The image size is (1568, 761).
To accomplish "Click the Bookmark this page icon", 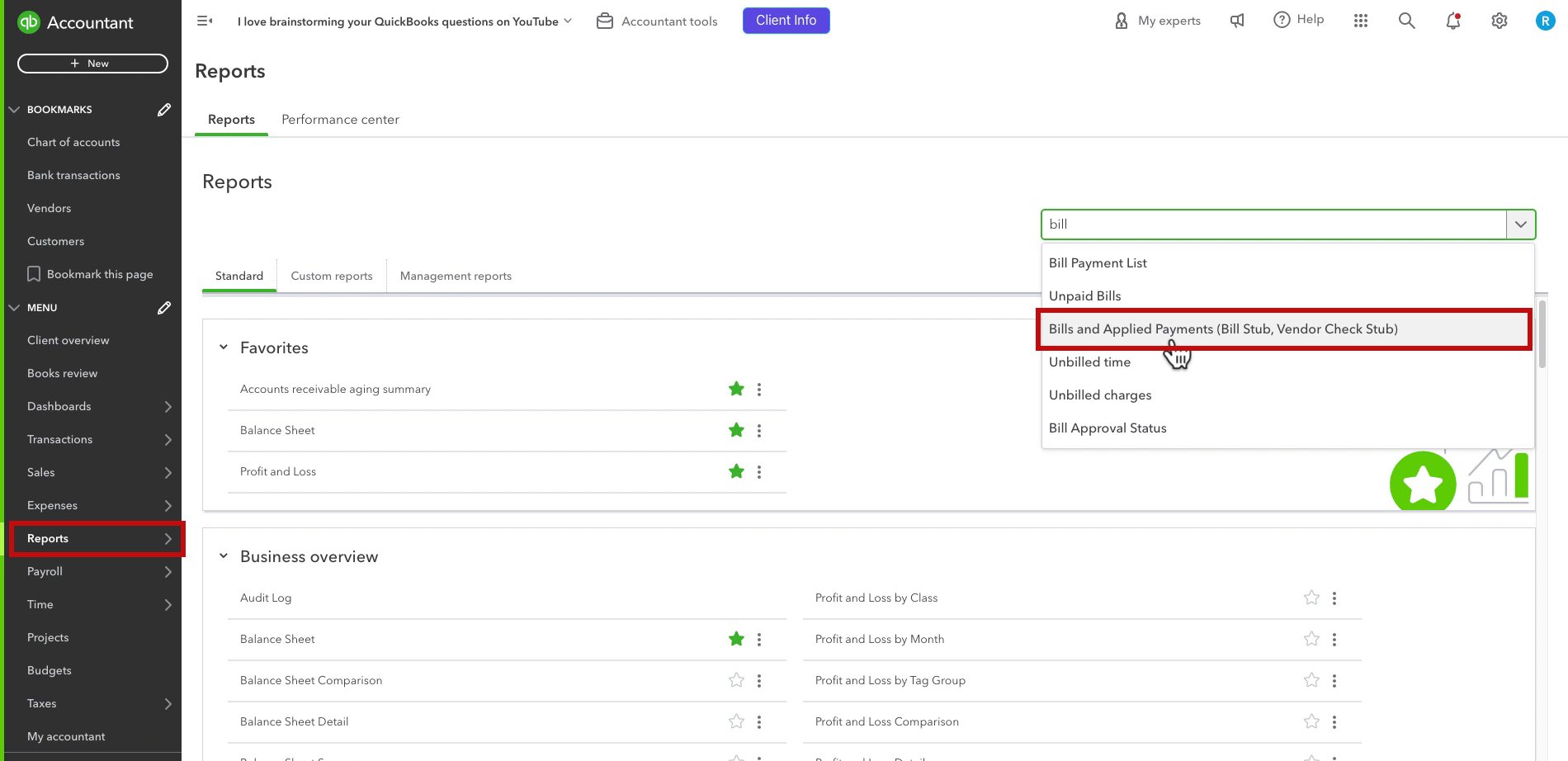I will click(x=34, y=274).
